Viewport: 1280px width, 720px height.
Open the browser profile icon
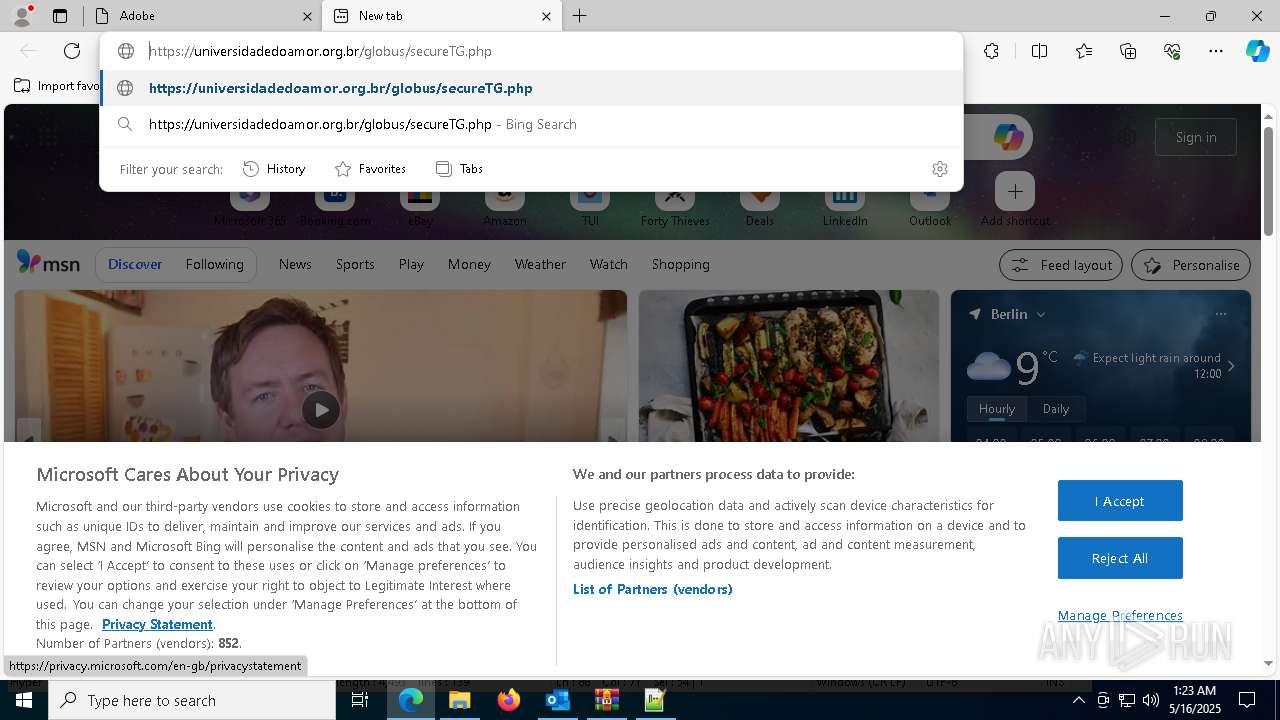[x=21, y=16]
